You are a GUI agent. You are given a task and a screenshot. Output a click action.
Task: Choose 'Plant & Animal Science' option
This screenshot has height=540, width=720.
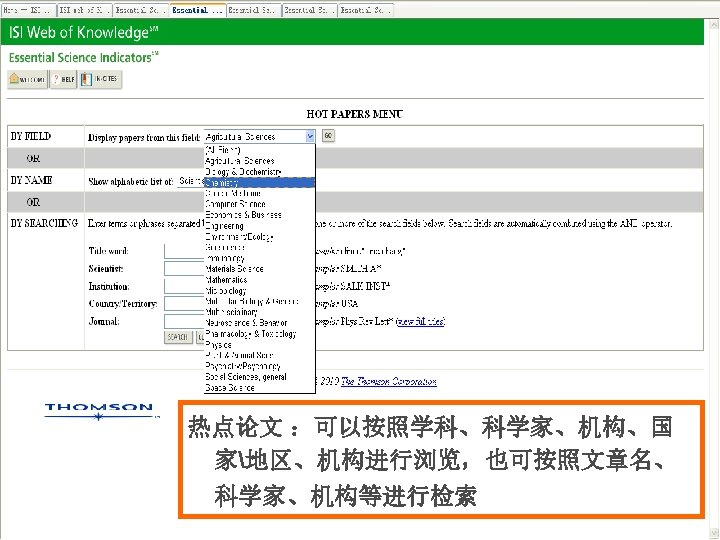click(259, 355)
